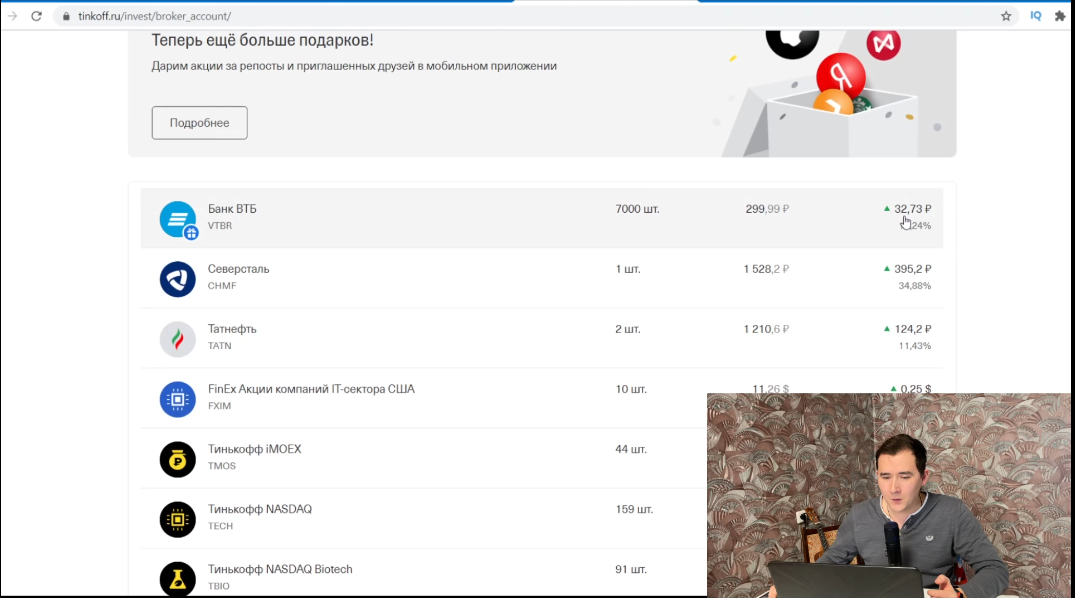
Task: Click the TECH ticker label
Action: (220, 526)
